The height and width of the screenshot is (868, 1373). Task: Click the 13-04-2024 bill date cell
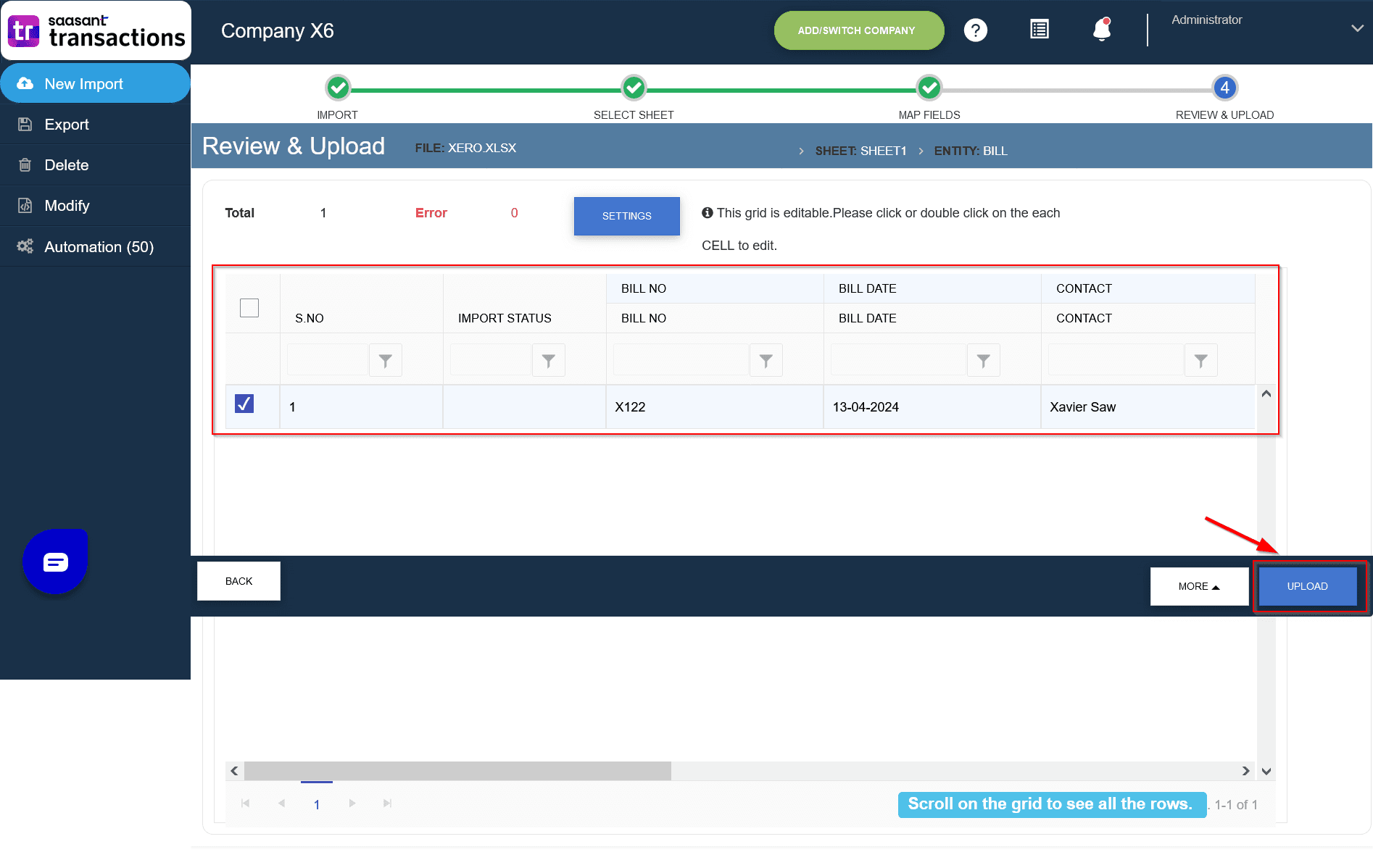[x=932, y=407]
